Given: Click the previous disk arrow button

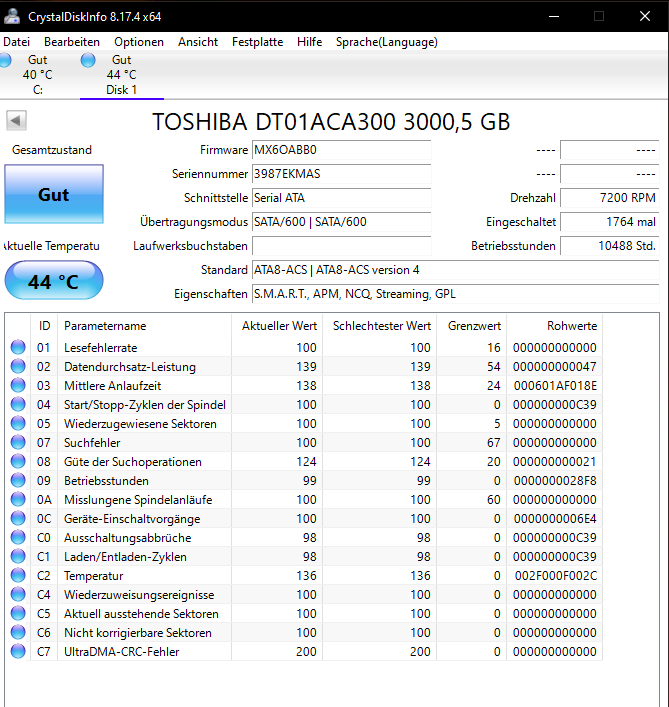Looking at the screenshot, I should (x=16, y=121).
